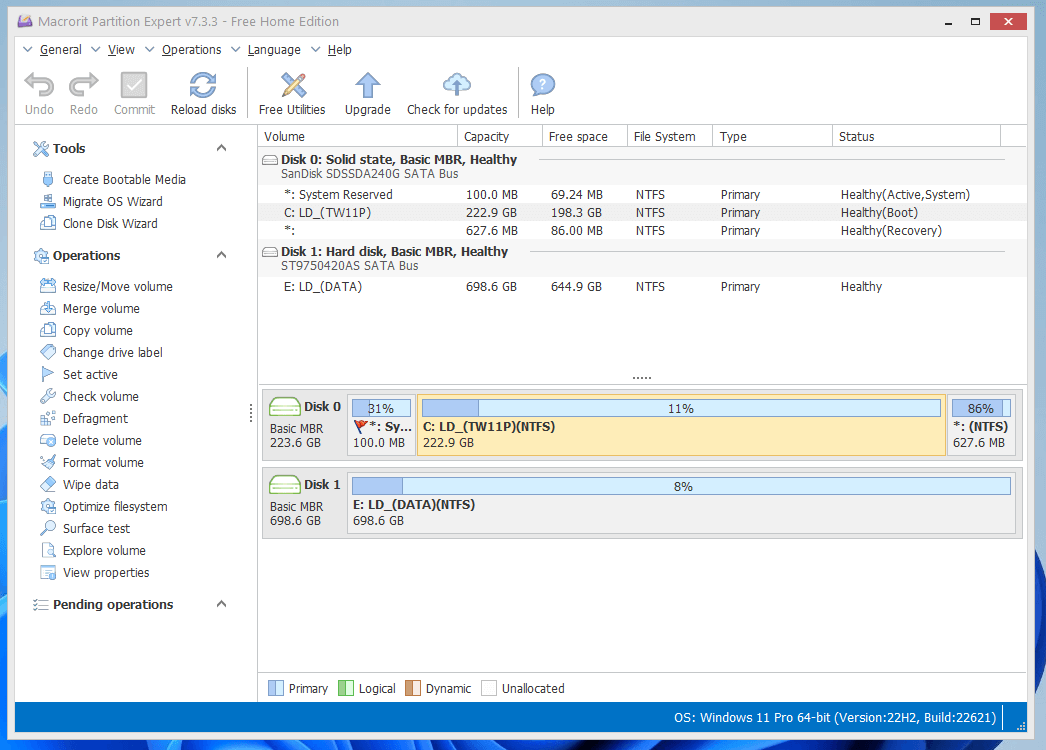The width and height of the screenshot is (1046, 750).
Task: Click the Reload disks toolbar icon
Action: 203,86
